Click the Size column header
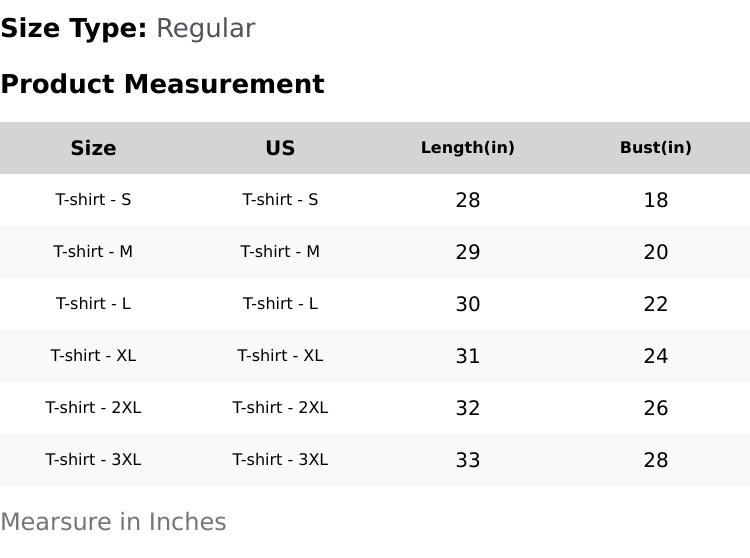Viewport: 750px width, 558px height. tap(93, 148)
